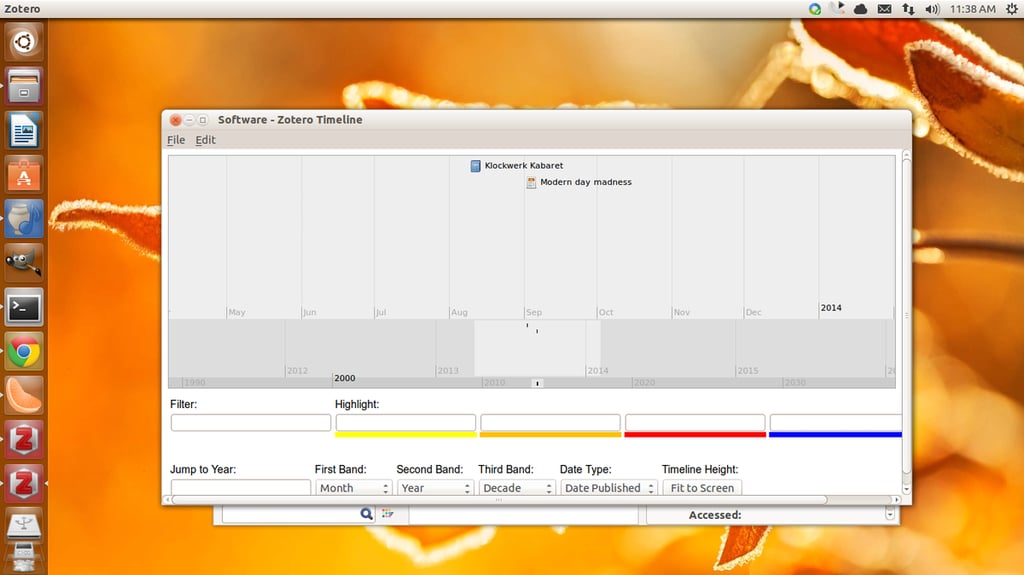Click the colored grid icon beside the search magnifier
Screen dimensions: 1024x575
(x=388, y=514)
